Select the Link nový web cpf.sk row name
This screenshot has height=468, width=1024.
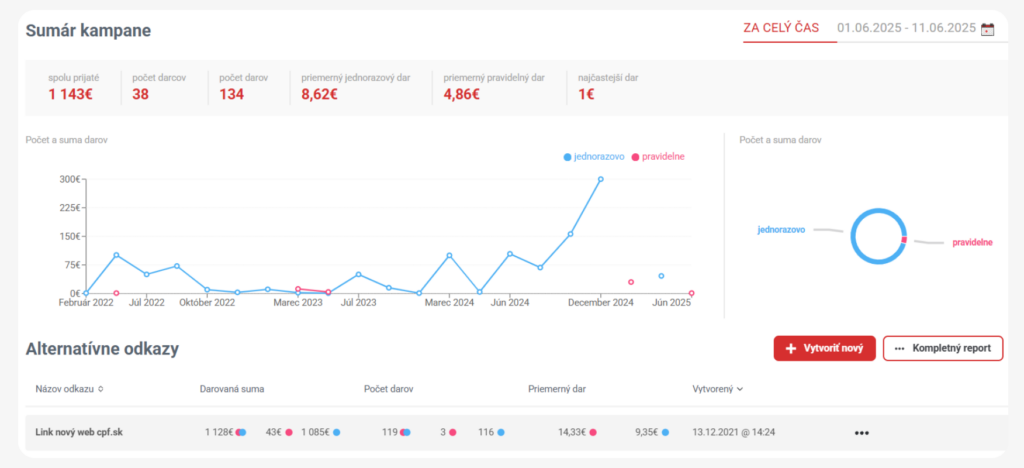[78, 432]
